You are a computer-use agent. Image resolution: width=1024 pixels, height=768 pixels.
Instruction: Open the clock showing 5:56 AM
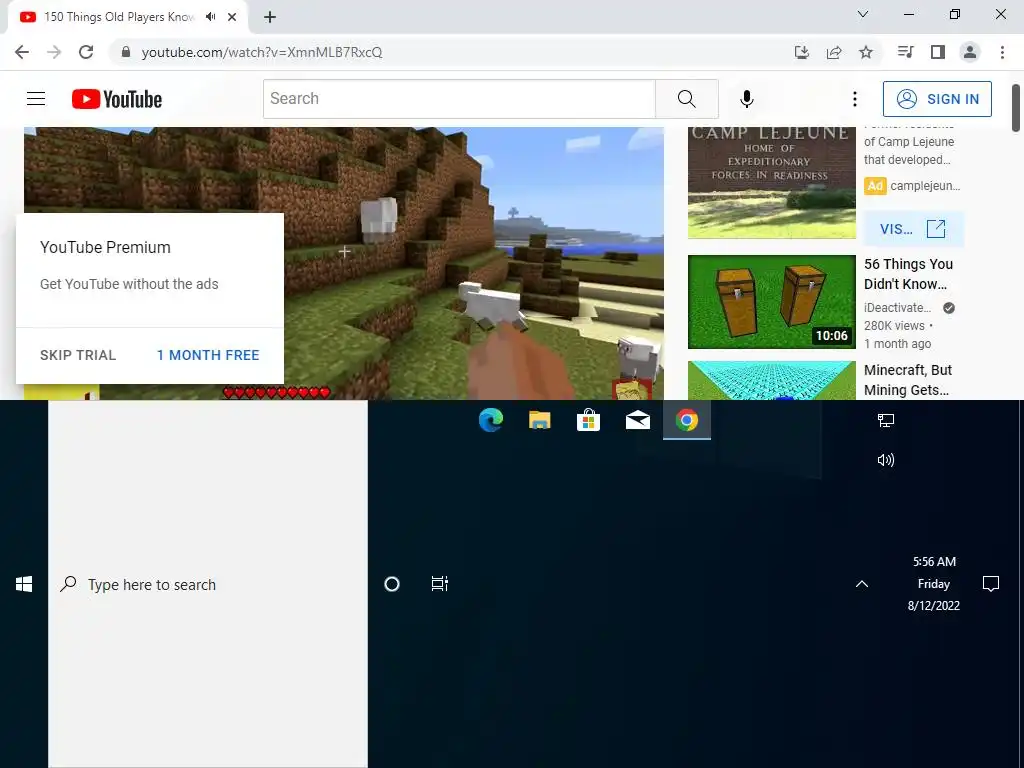(934, 584)
